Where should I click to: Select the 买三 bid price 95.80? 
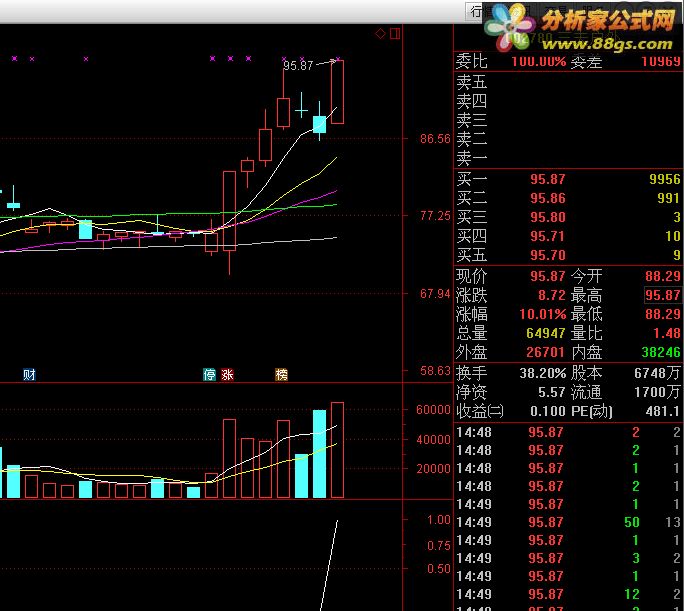click(x=547, y=217)
